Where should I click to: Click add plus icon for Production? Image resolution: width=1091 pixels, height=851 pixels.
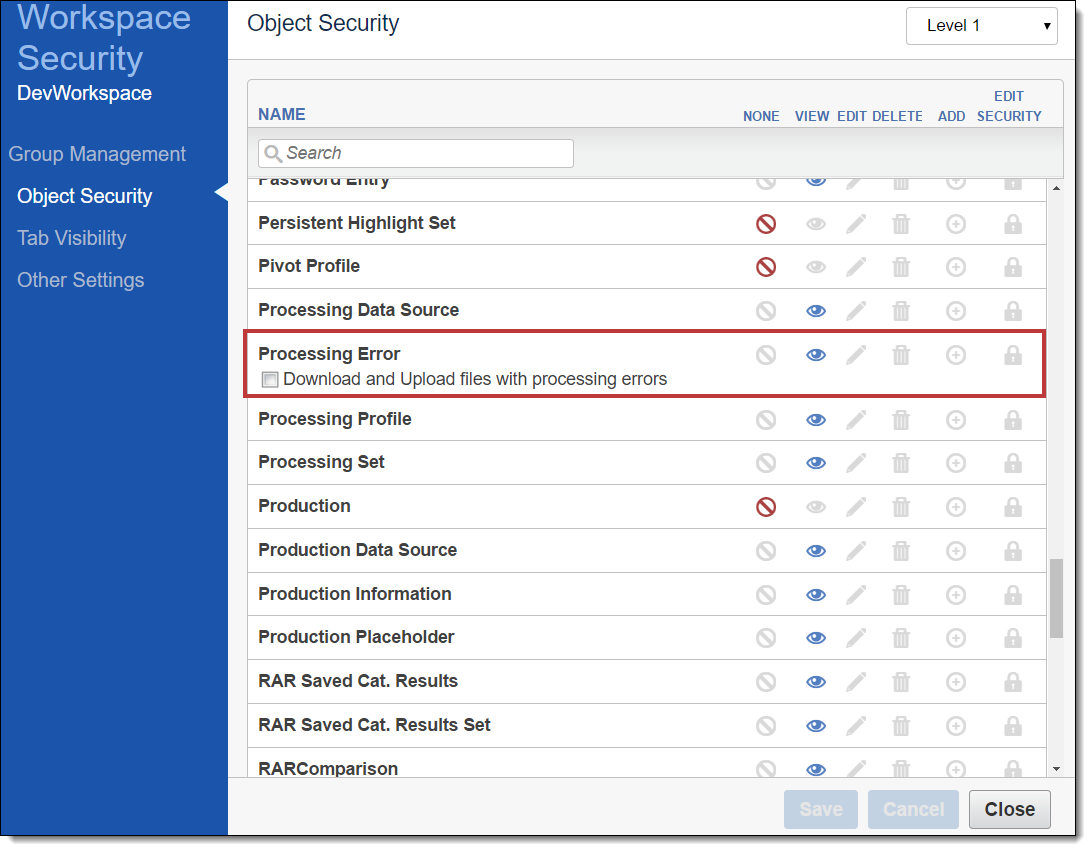[x=956, y=507]
